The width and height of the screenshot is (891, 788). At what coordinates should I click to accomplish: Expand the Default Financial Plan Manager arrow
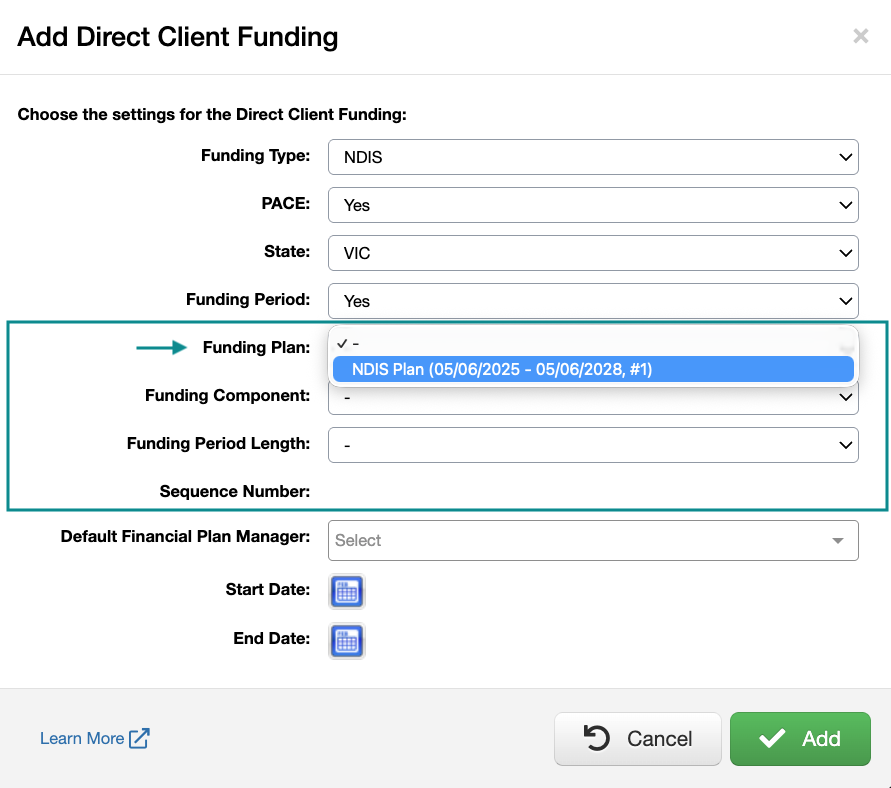(837, 541)
